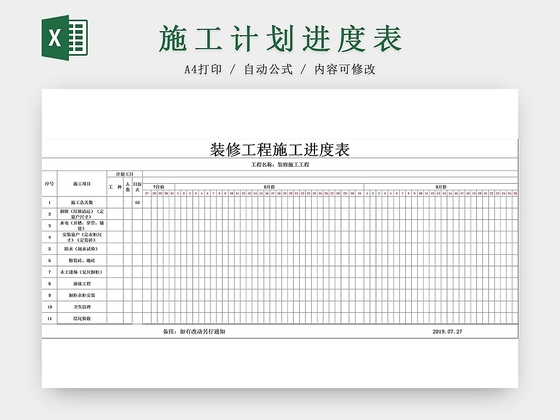Click the 工 种 column header
The height and width of the screenshot is (420, 560).
(115, 187)
